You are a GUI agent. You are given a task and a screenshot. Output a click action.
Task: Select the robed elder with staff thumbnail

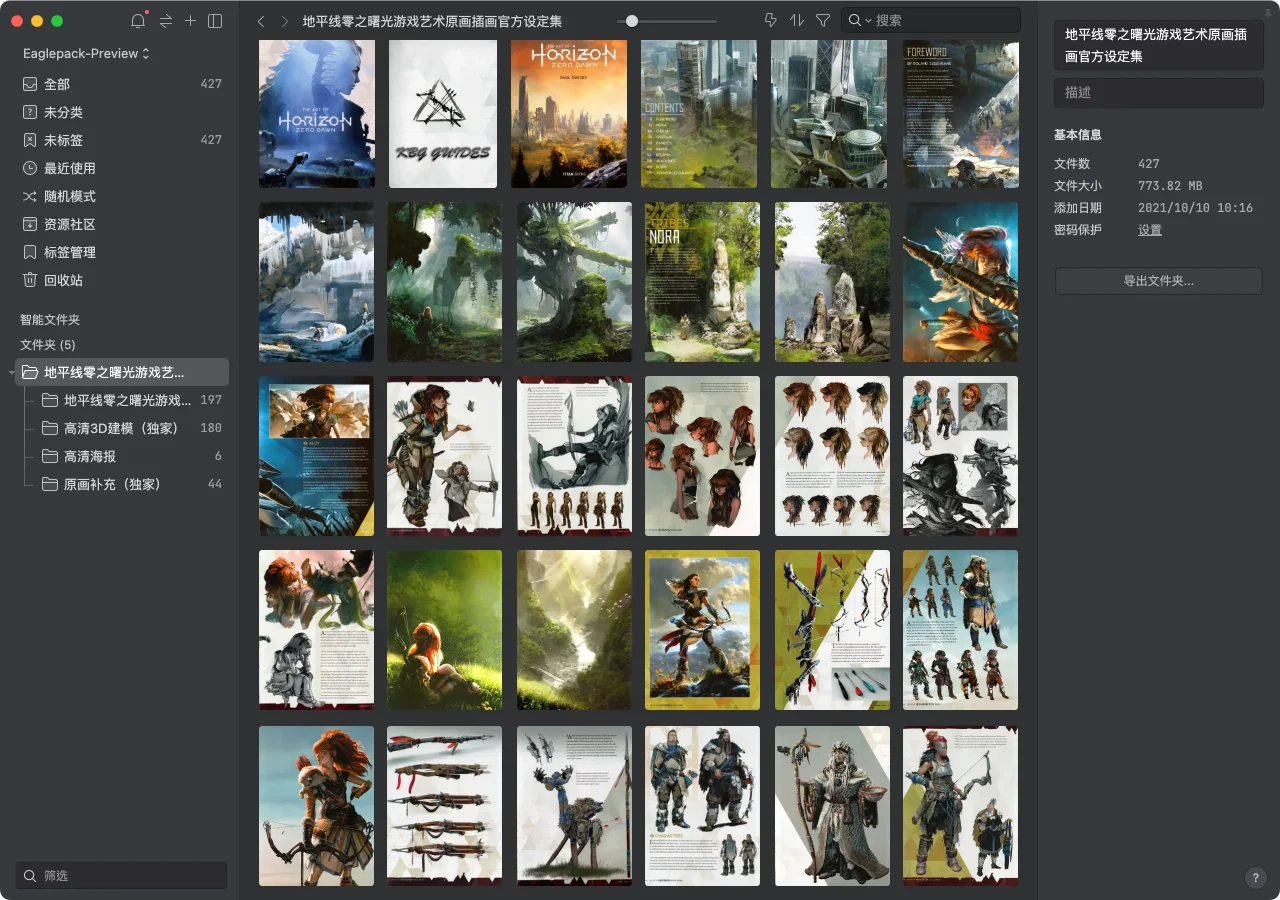coord(832,806)
